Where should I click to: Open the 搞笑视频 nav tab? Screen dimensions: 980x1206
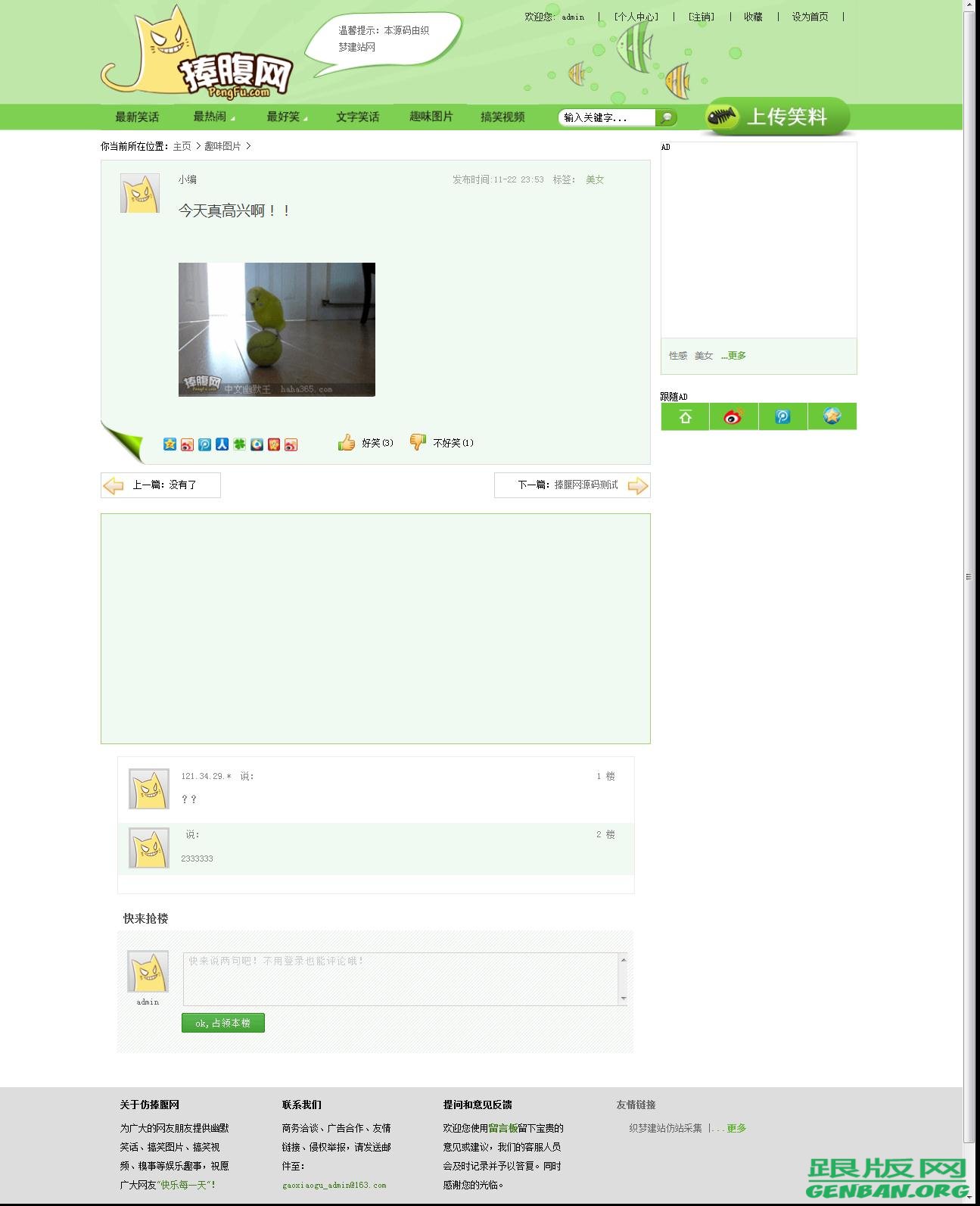coord(502,117)
